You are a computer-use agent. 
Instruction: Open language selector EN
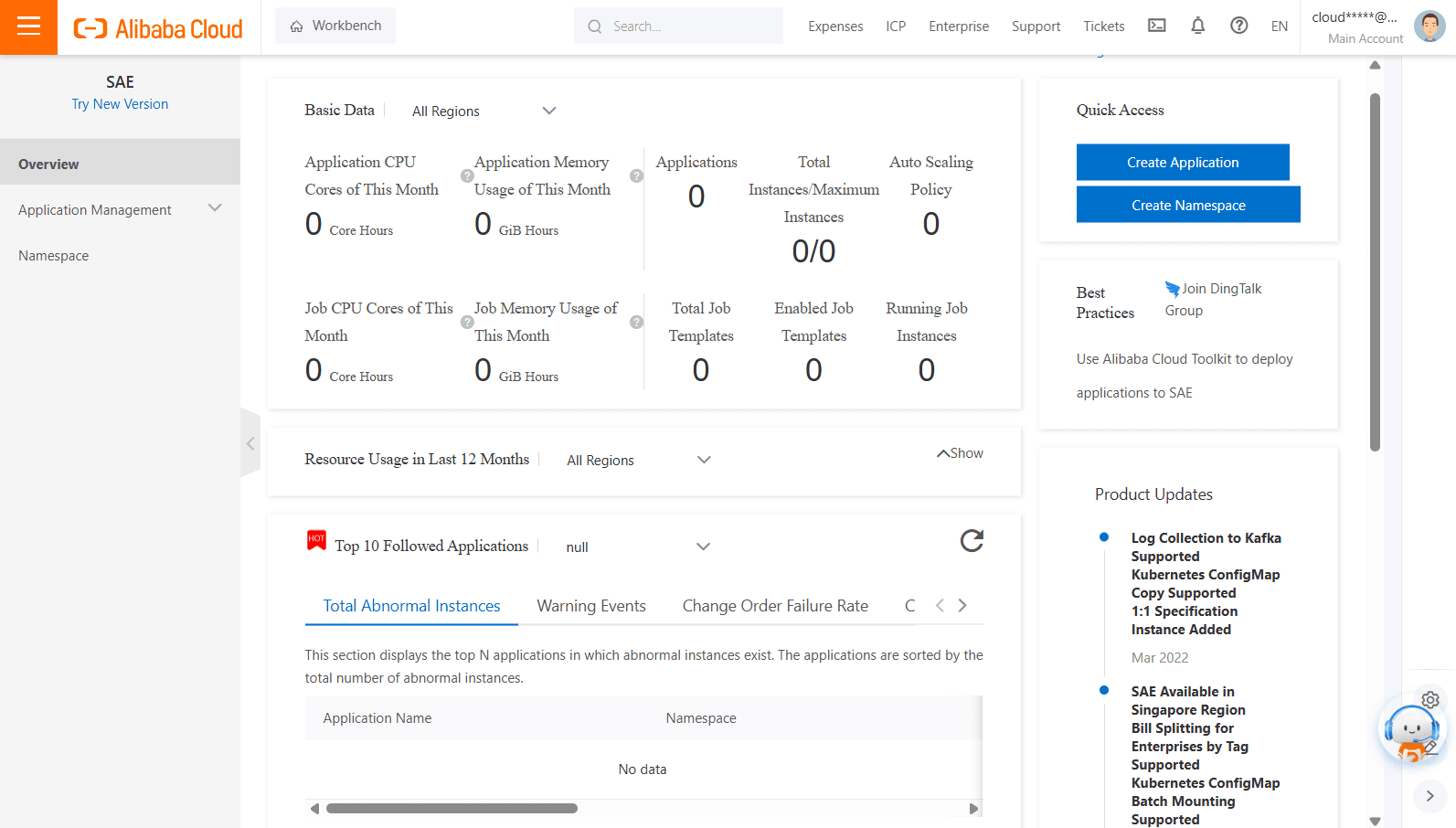1280,27
